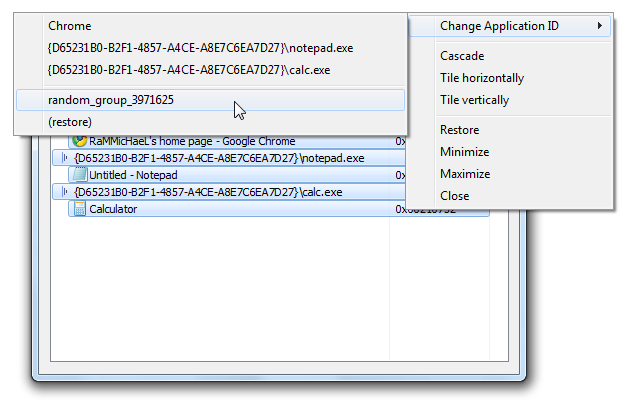Screen dimensions: 636x401
Task: Collapse the calc.exe group header in list
Action: coord(64,192)
